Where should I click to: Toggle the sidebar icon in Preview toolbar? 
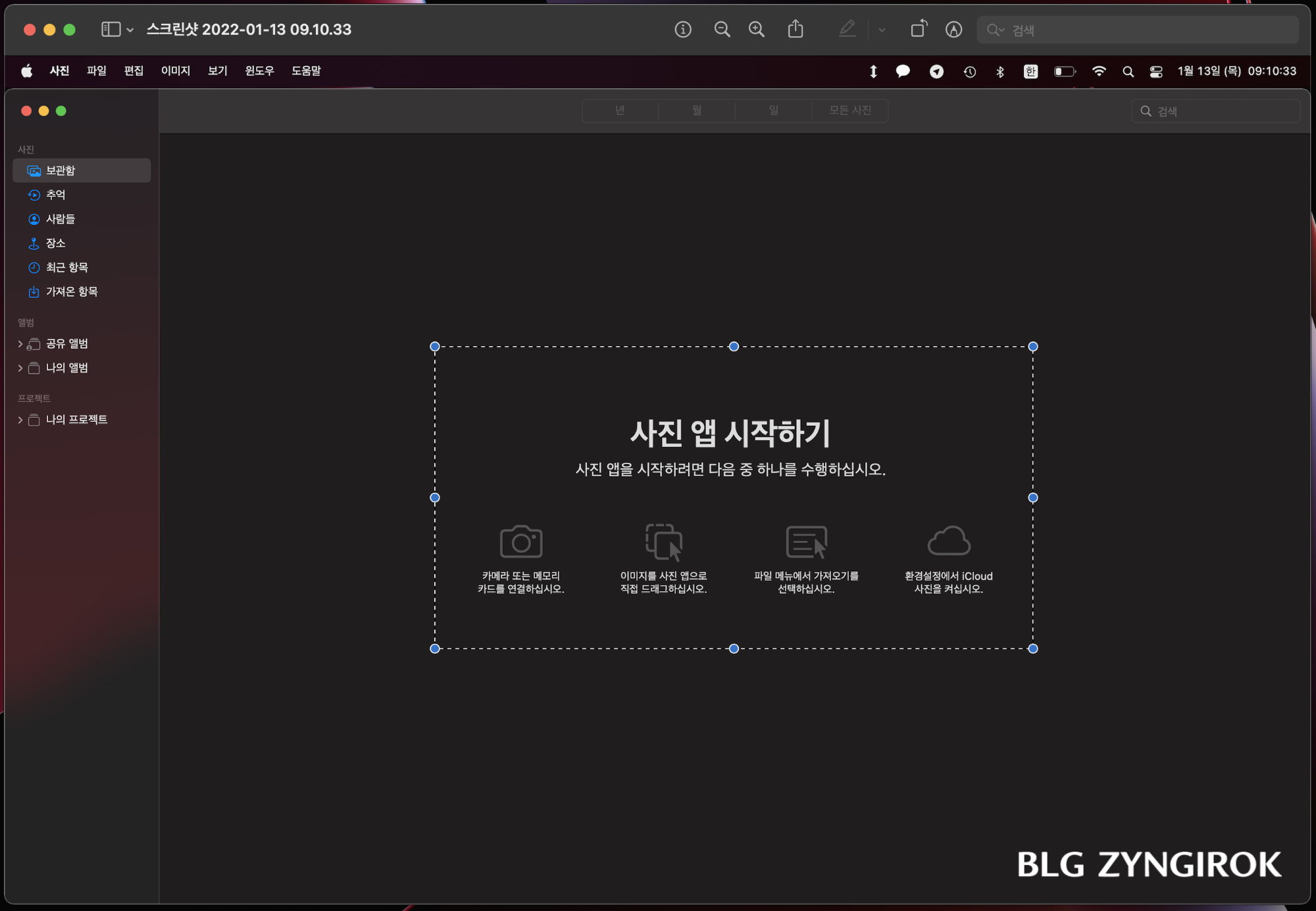(x=109, y=30)
